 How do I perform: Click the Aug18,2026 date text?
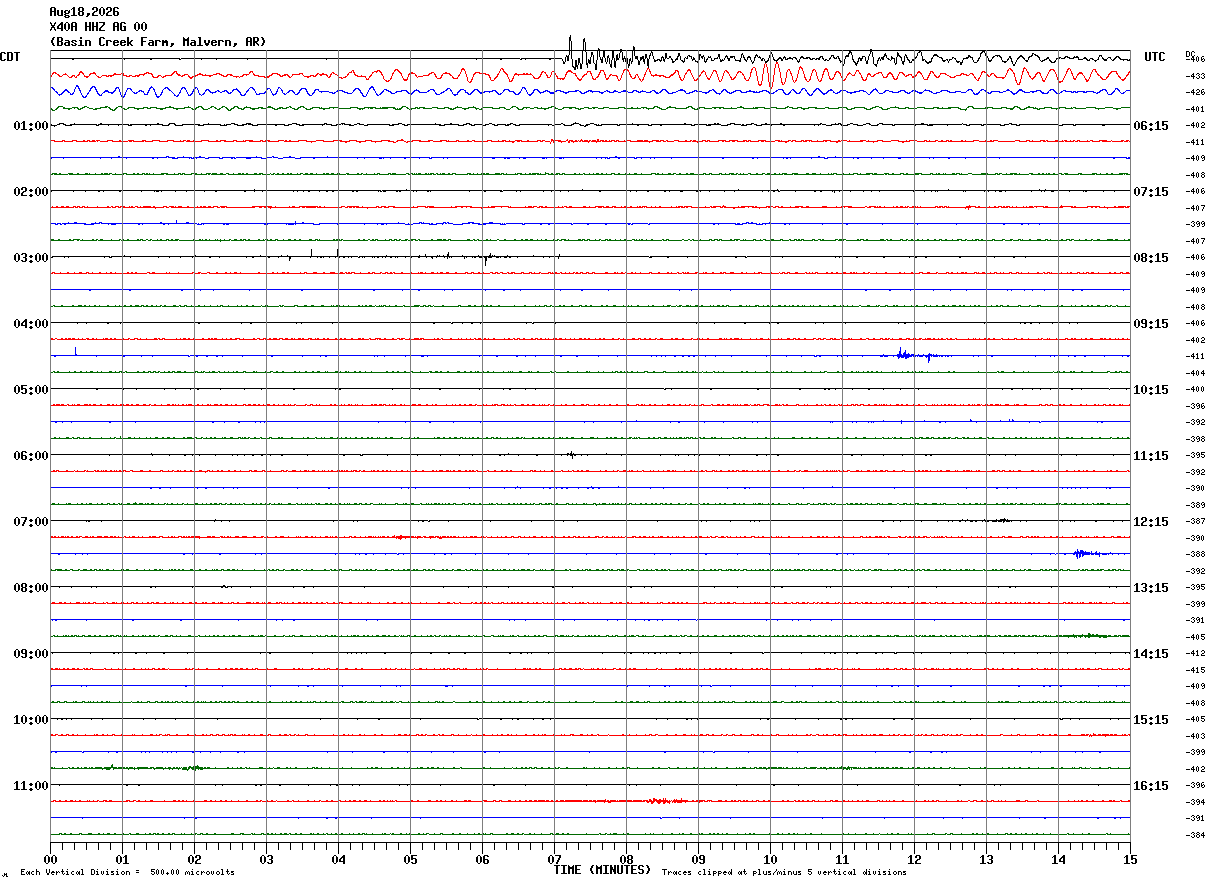[x=84, y=12]
